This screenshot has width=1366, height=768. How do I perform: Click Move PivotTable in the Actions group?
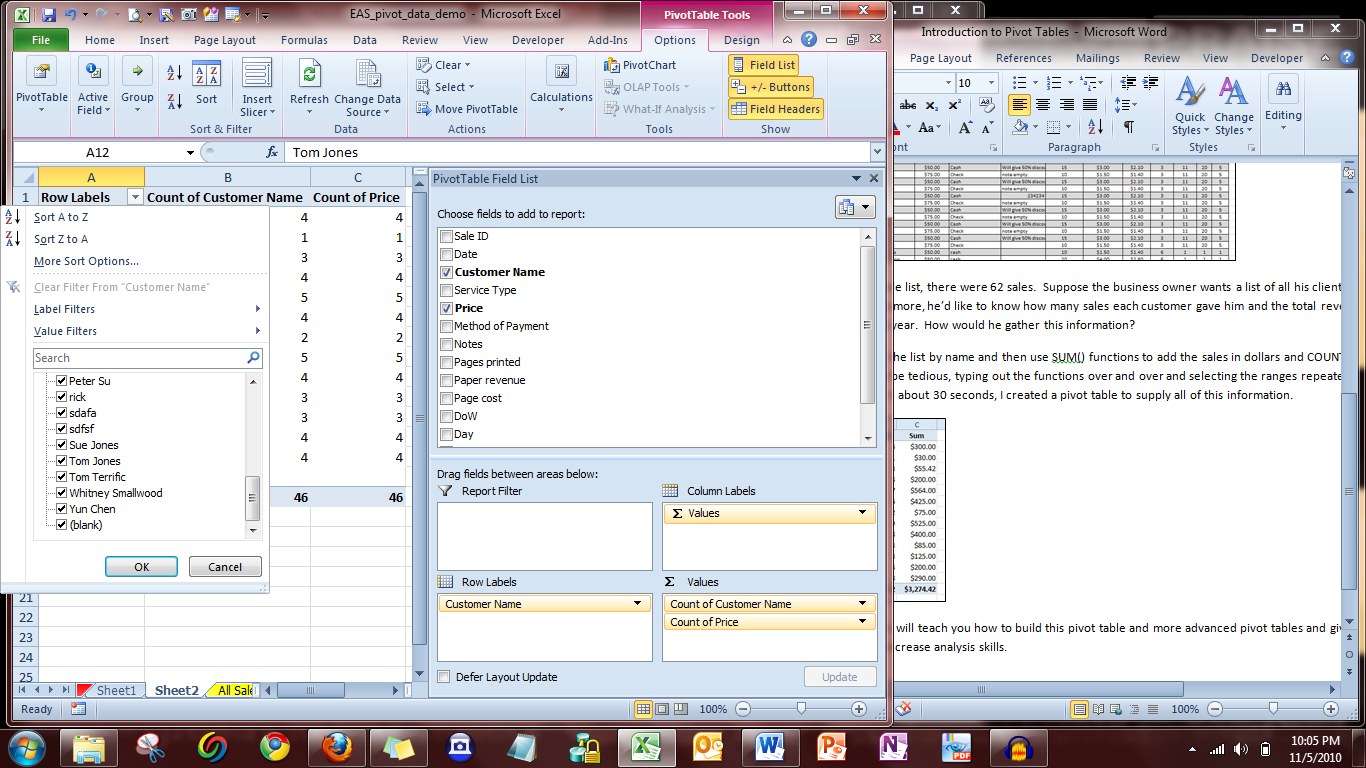[x=467, y=109]
